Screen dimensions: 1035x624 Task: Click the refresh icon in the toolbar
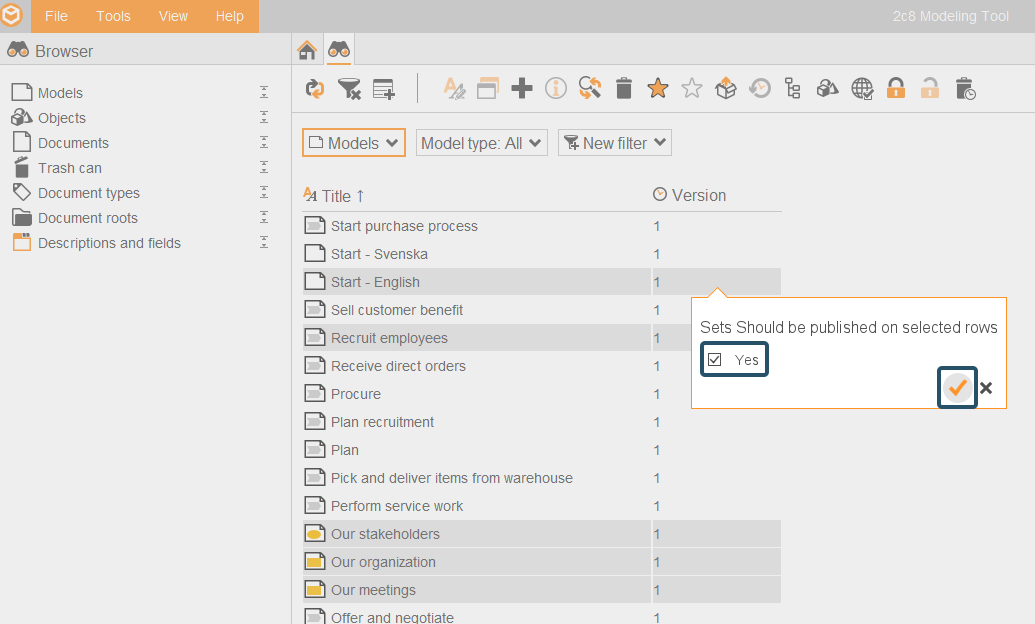pos(315,88)
